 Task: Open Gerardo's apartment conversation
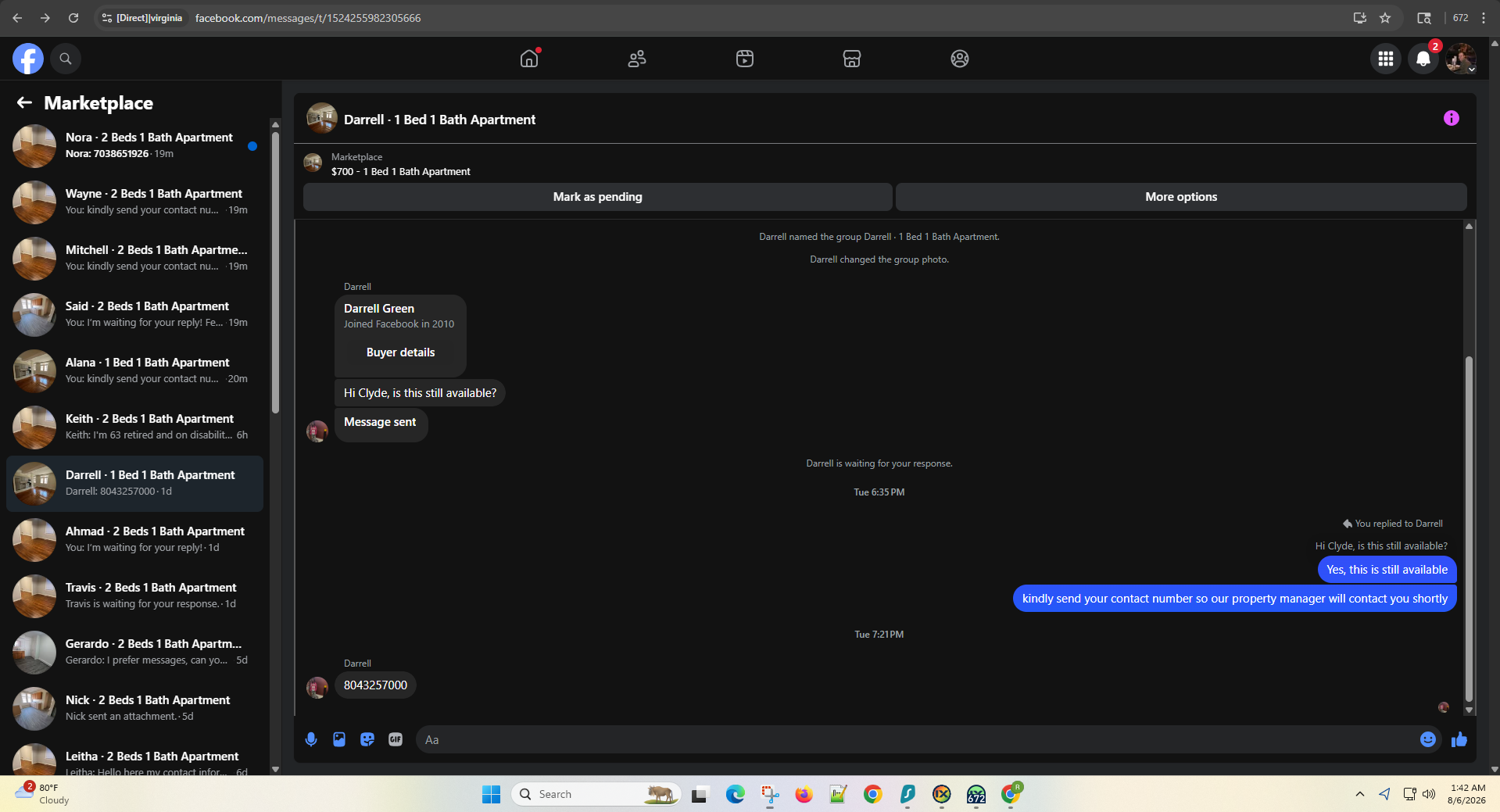(134, 653)
